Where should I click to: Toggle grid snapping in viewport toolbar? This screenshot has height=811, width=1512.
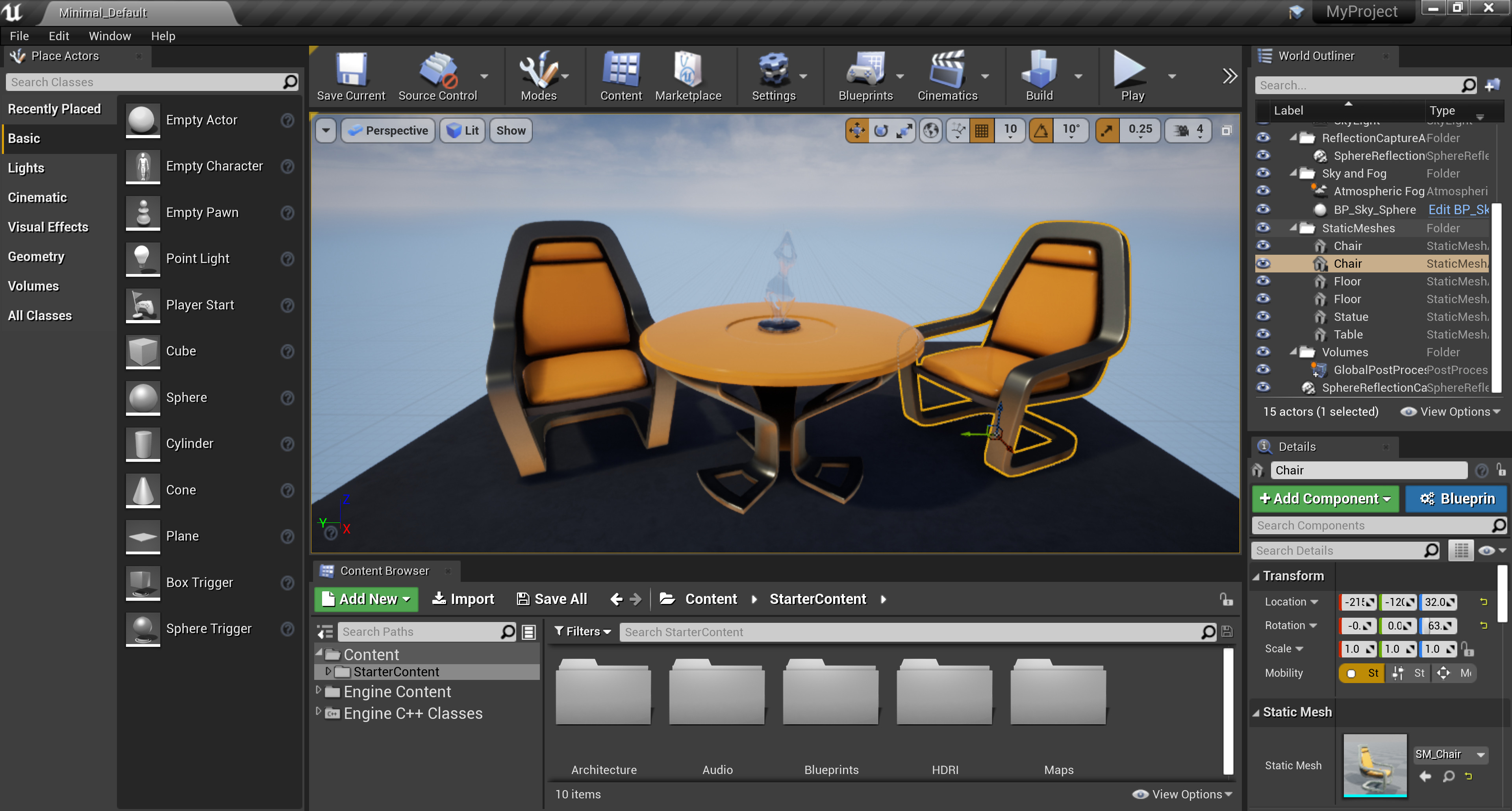pyautogui.click(x=982, y=130)
